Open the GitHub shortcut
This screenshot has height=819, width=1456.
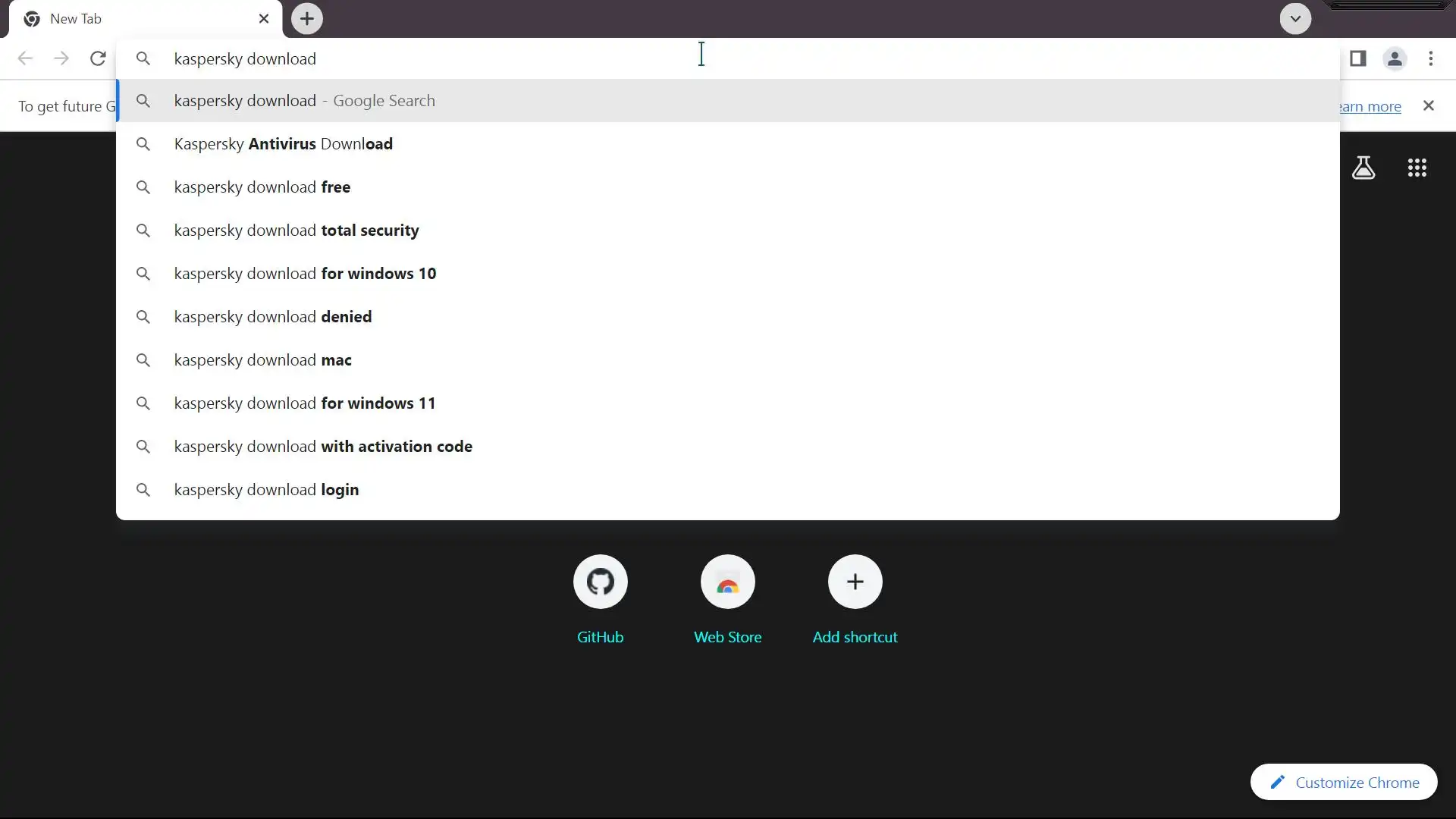pyautogui.click(x=600, y=582)
